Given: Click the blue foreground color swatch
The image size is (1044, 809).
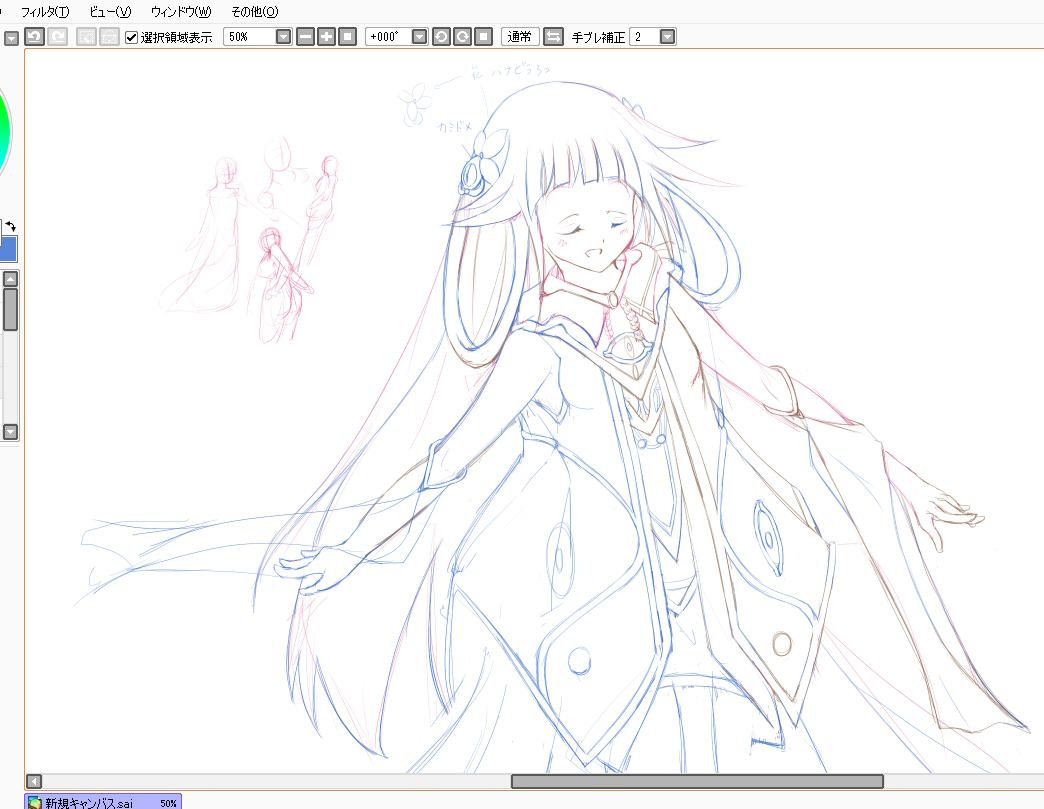Looking at the screenshot, I should (8, 249).
